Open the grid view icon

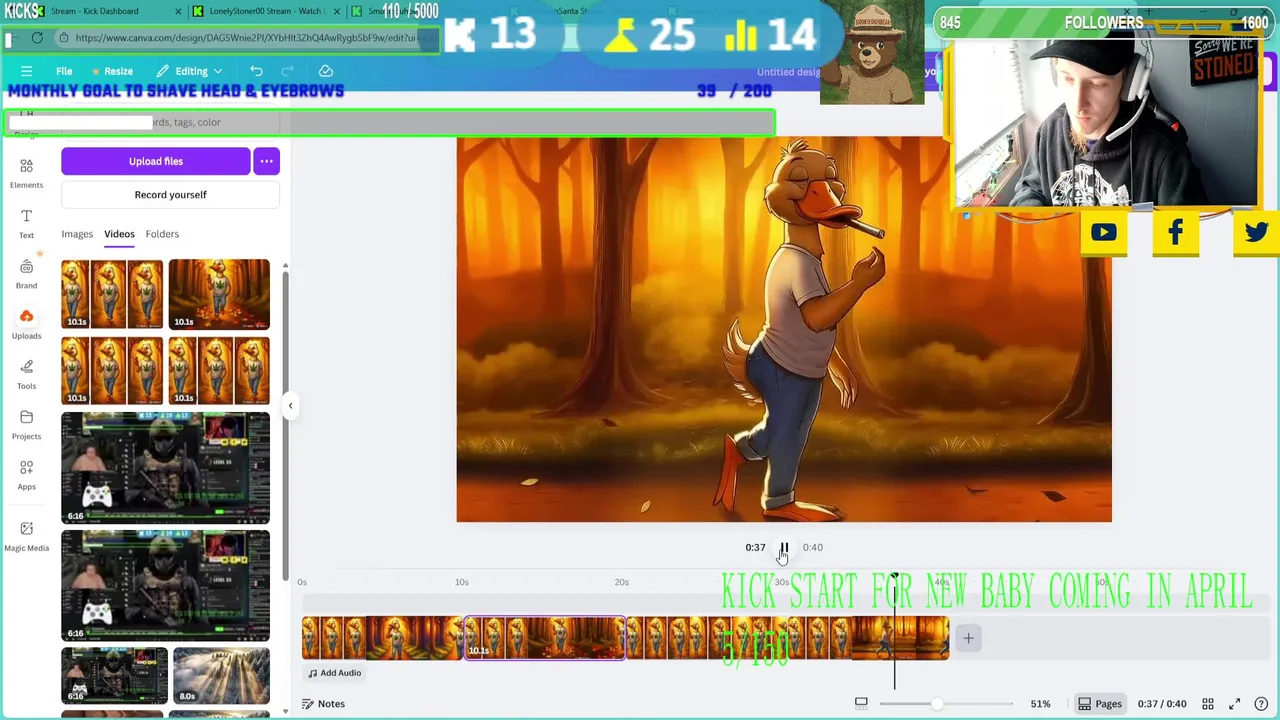point(1208,704)
